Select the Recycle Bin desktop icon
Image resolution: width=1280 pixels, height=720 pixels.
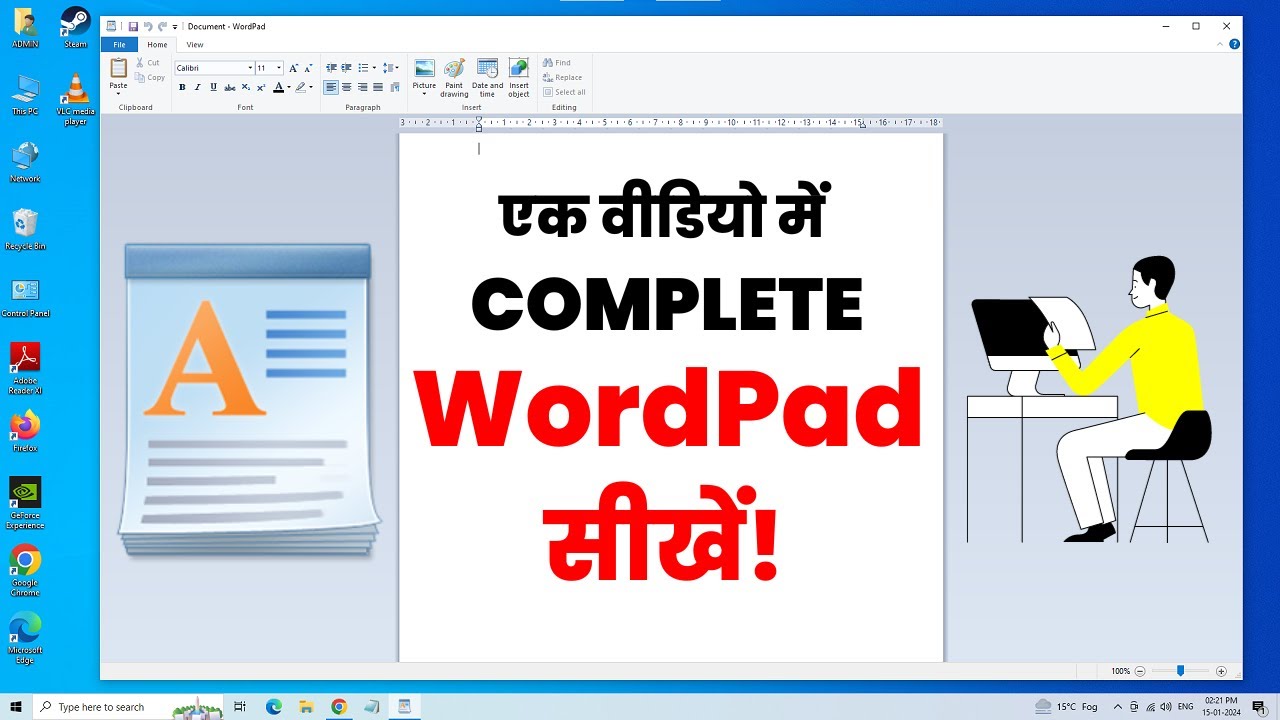click(25, 230)
